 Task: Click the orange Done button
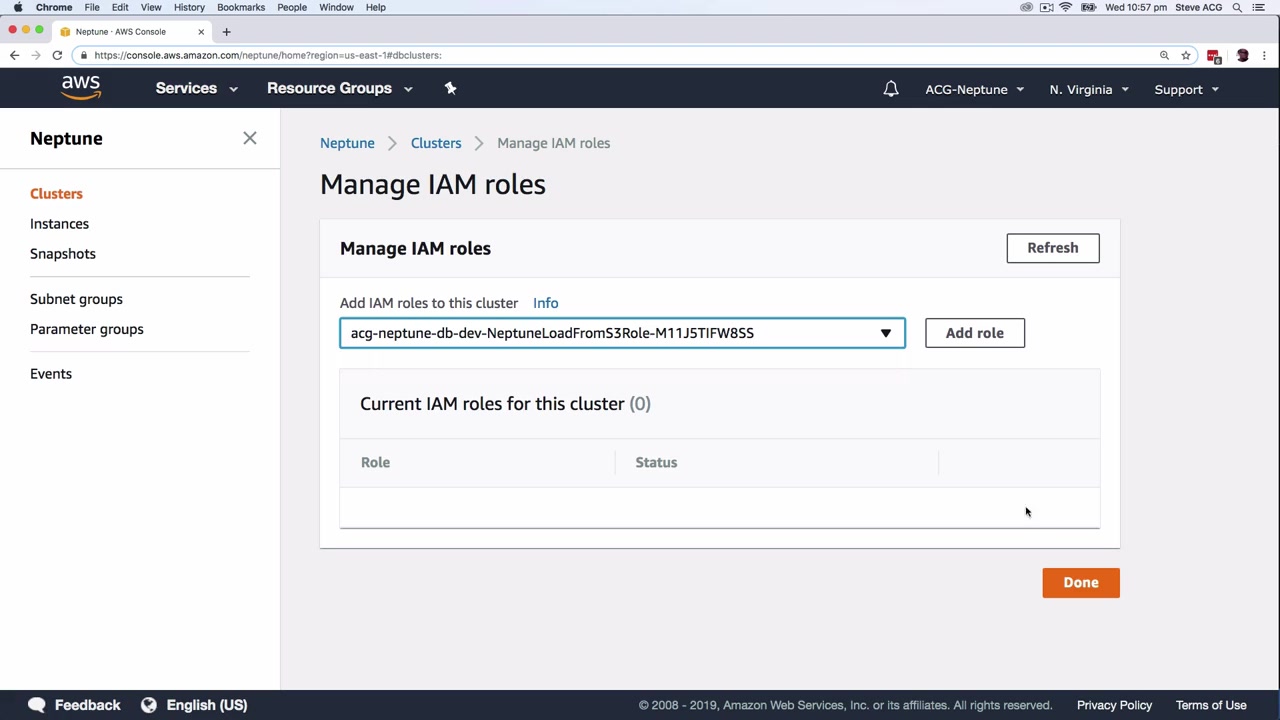[1081, 583]
